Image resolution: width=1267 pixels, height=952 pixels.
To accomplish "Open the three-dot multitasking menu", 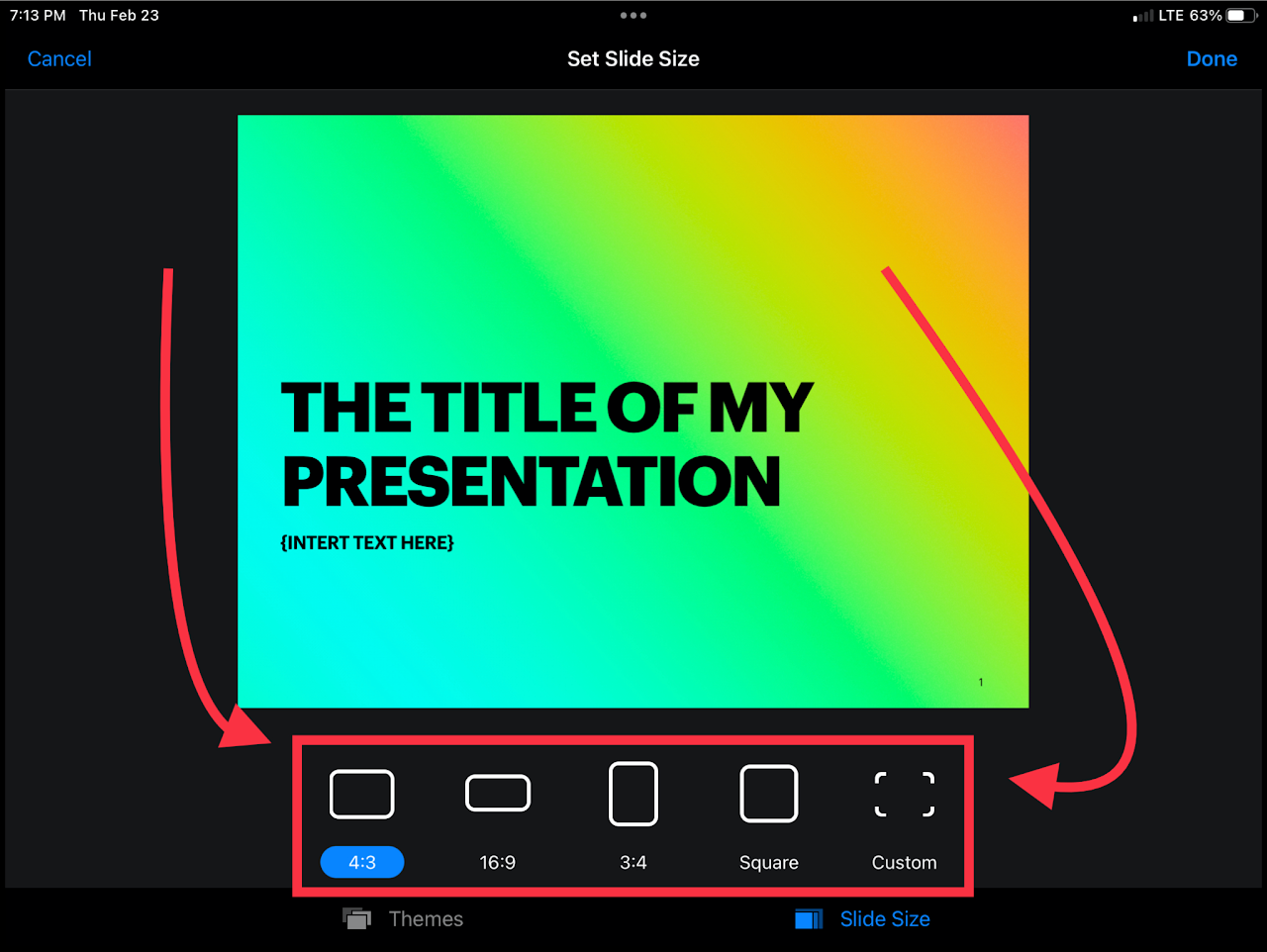I will [633, 16].
